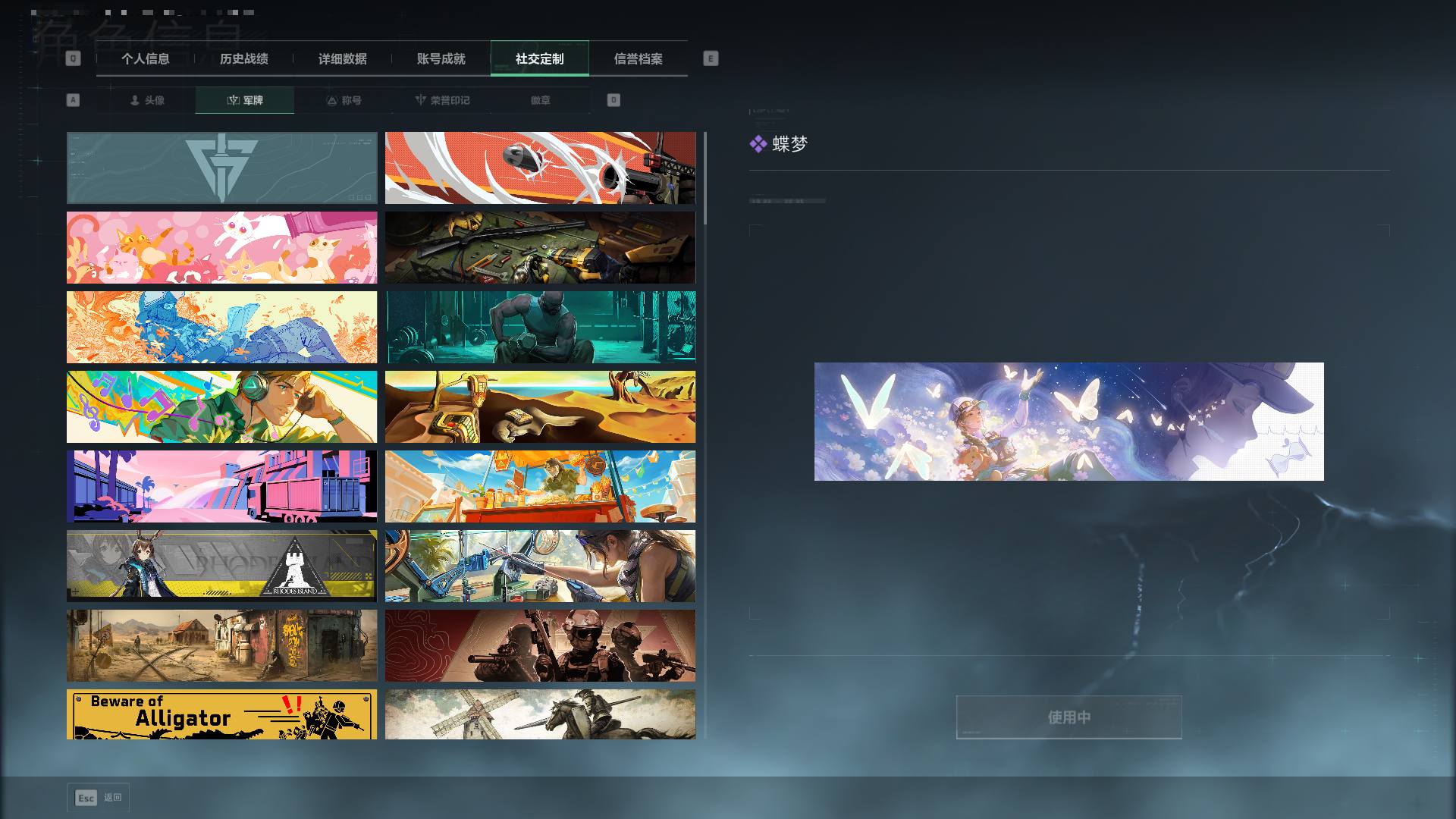Open the 徽章 badge sub-tab
The height and width of the screenshot is (819, 1456).
click(x=540, y=100)
